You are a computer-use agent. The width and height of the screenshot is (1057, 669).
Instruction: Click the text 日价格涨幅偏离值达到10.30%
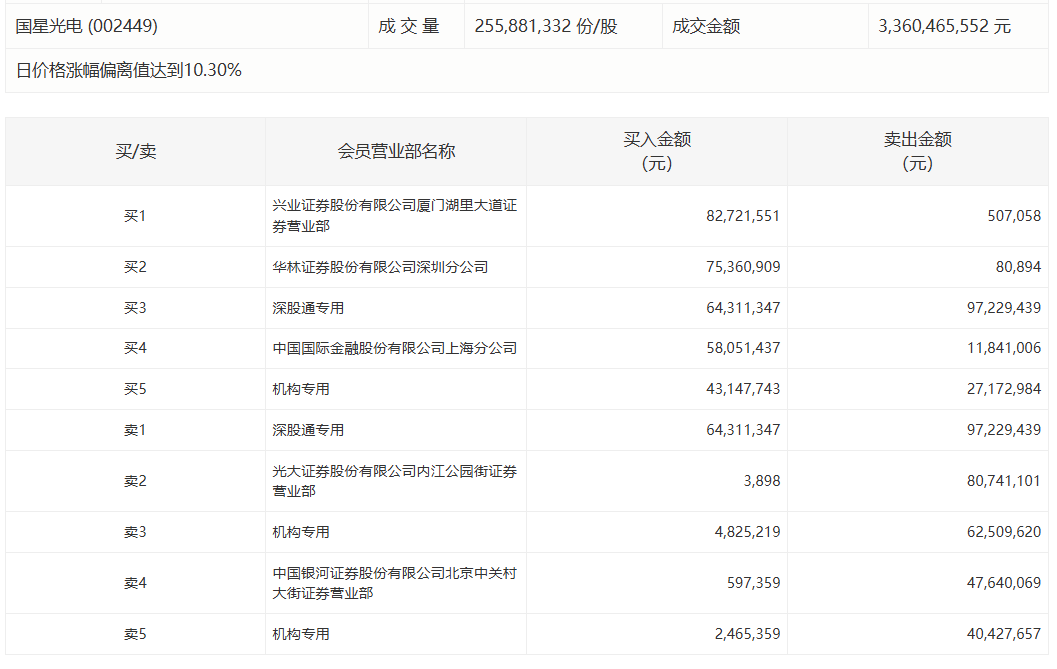pyautogui.click(x=128, y=70)
